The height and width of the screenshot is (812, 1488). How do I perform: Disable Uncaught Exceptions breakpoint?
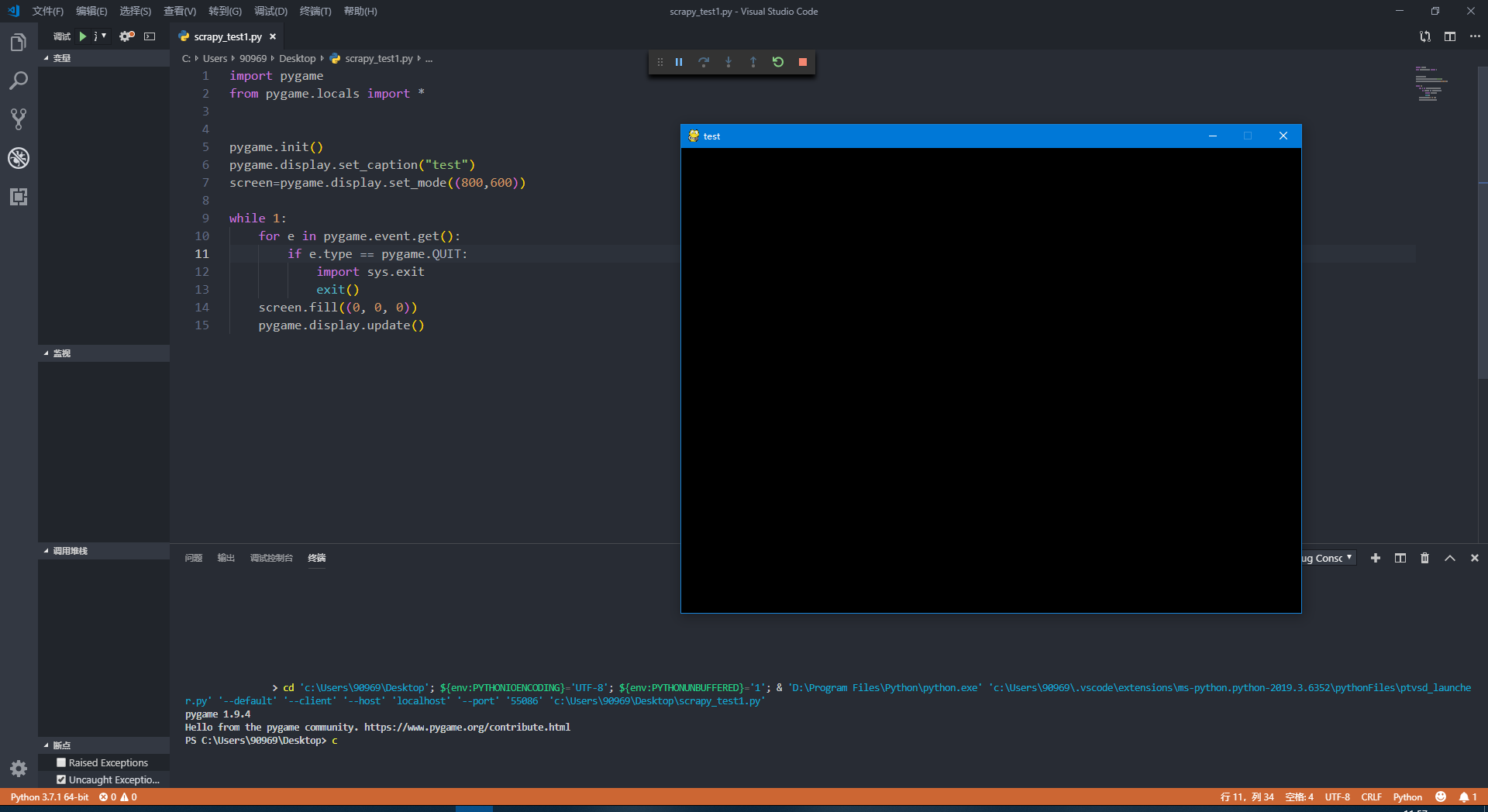[x=61, y=779]
